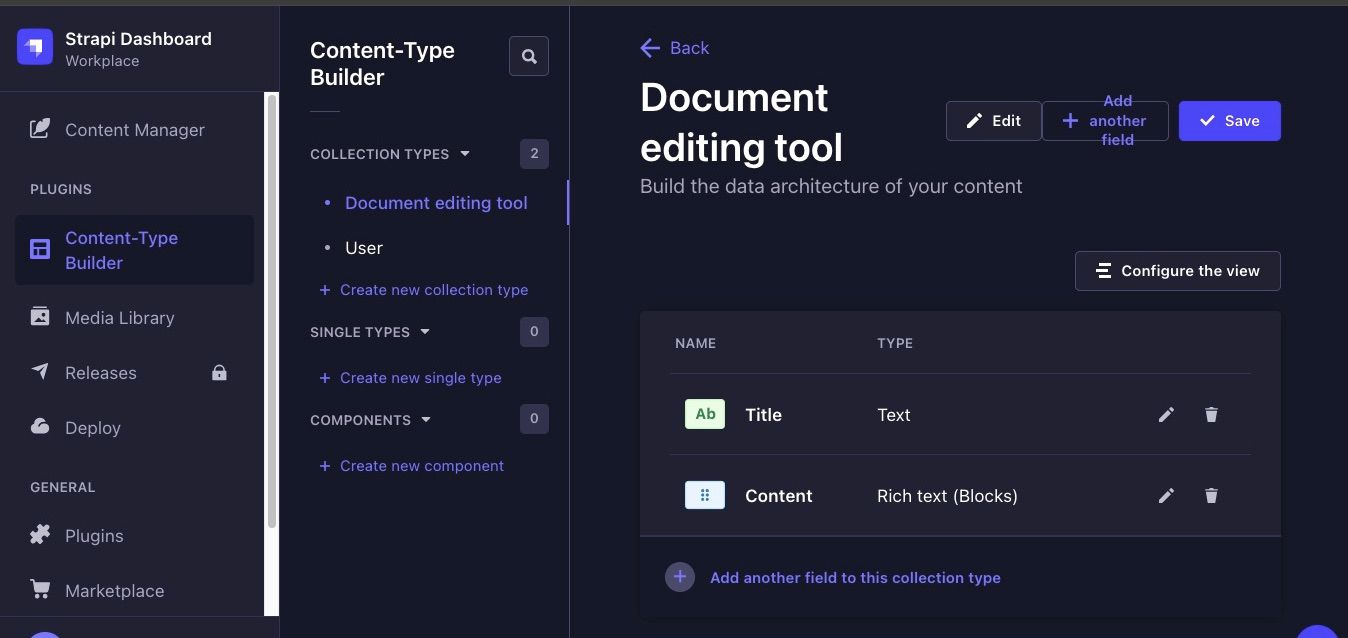Click the Deploy cloud icon

point(40,427)
